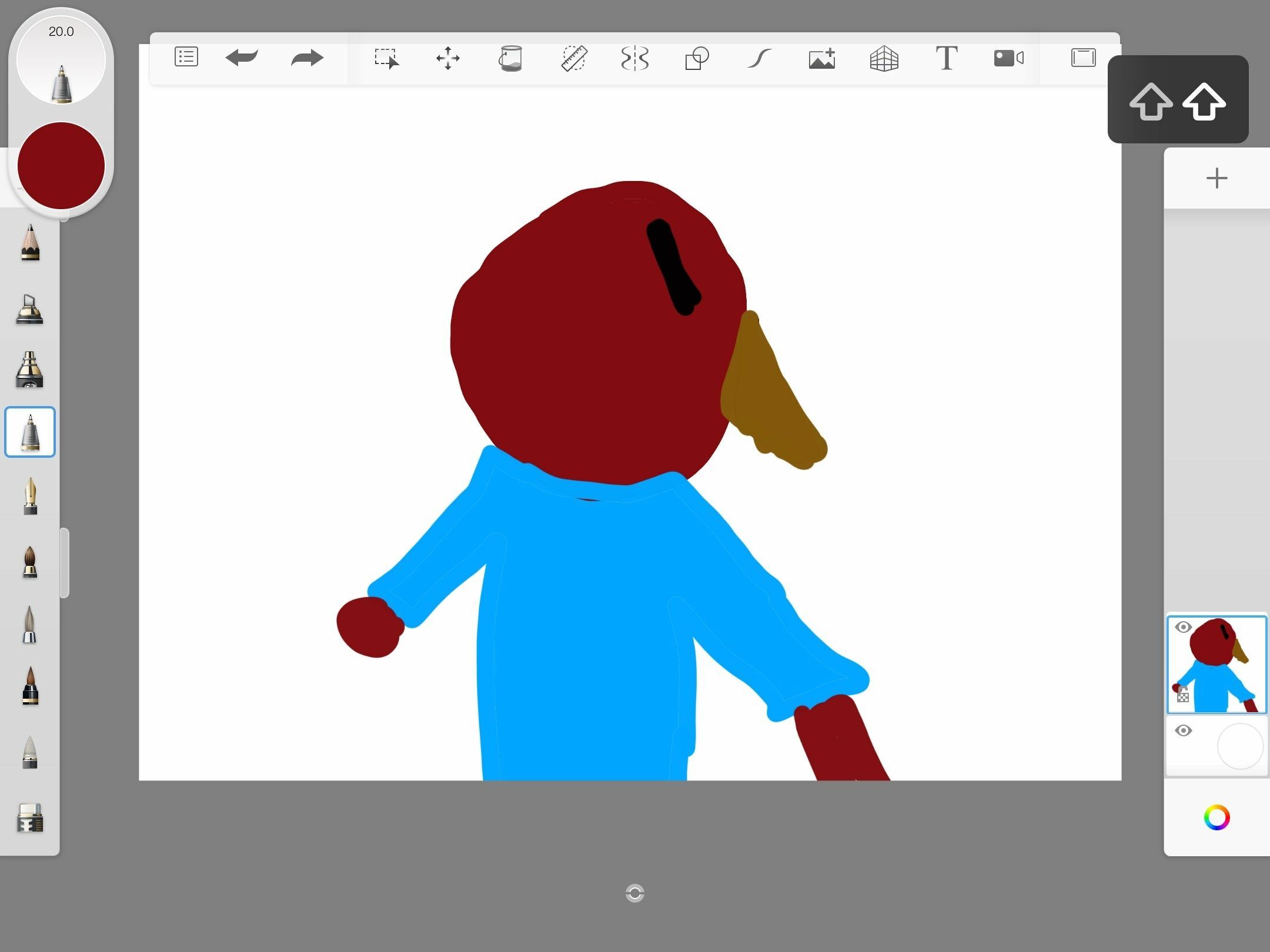Image resolution: width=1270 pixels, height=952 pixels.
Task: Open the Time-lapse camera recording tool
Action: pyautogui.click(x=1008, y=58)
